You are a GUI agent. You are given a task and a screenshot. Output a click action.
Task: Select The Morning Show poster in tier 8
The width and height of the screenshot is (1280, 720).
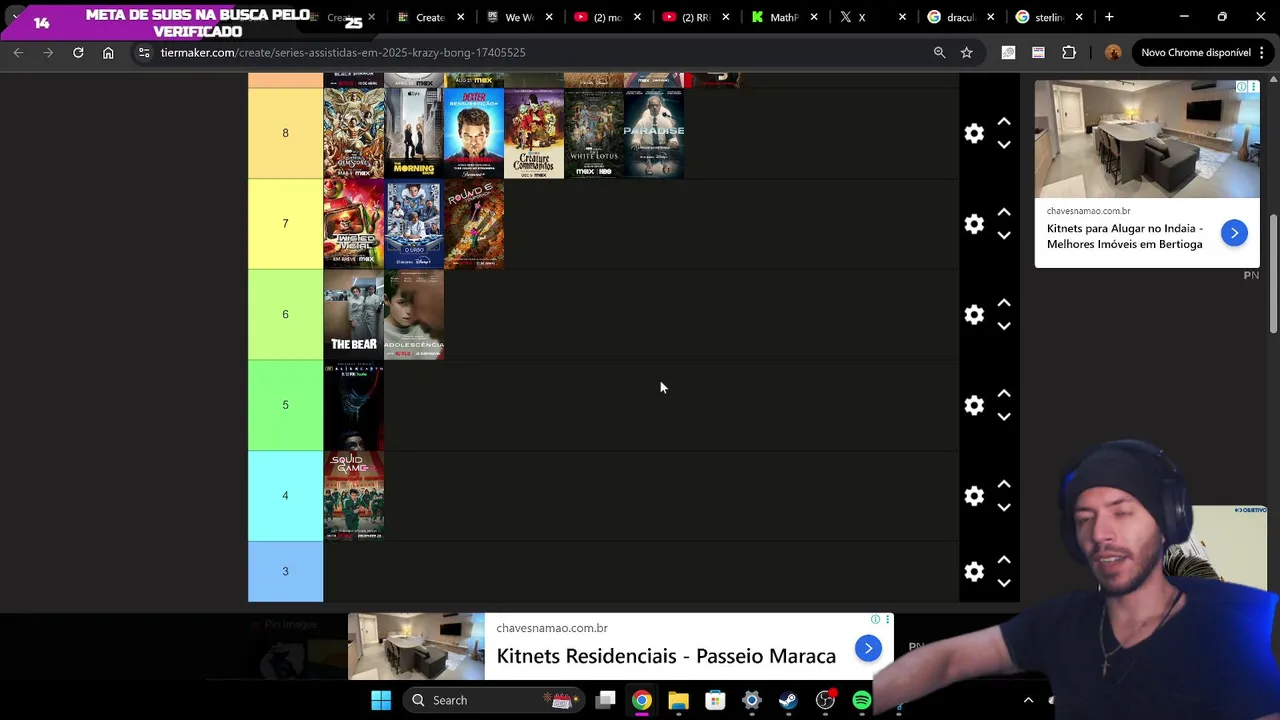[x=414, y=133]
